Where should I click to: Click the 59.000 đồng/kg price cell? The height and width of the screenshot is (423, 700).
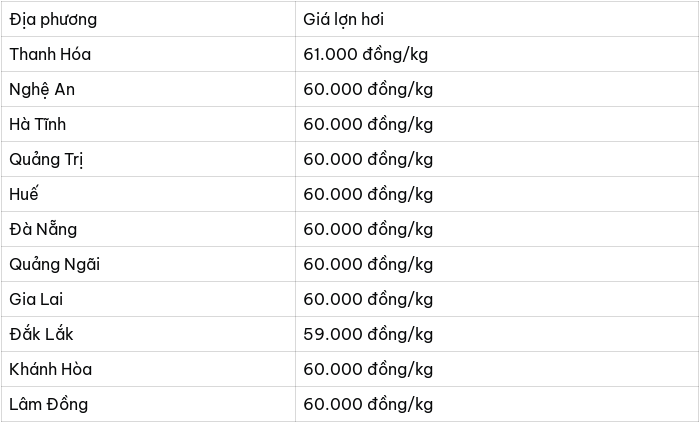497,334
